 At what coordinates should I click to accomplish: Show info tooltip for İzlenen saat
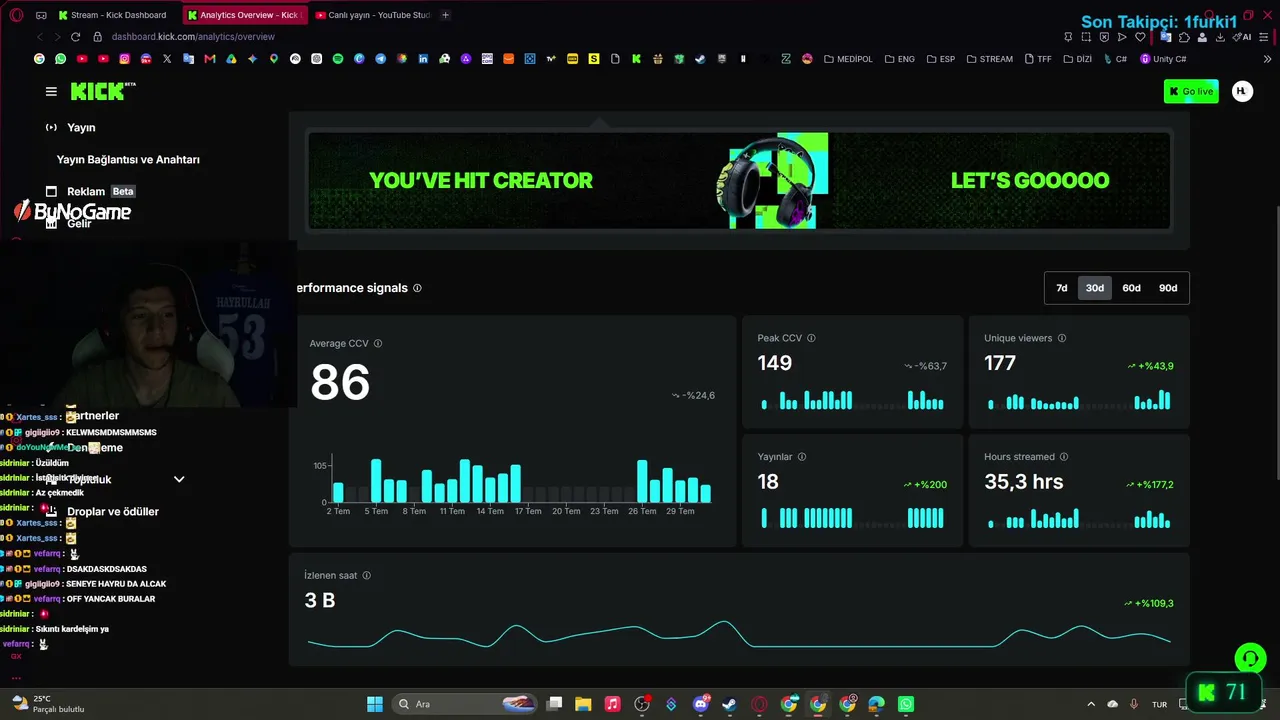[x=366, y=575]
